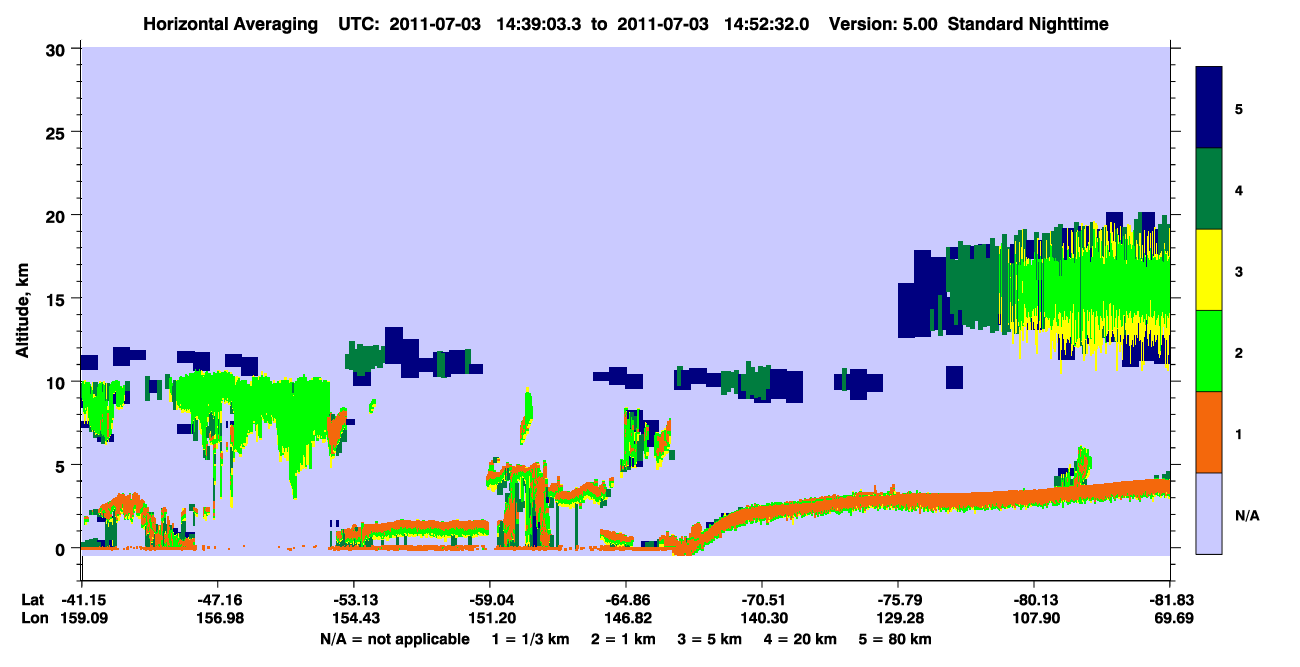The width and height of the screenshot is (1300, 667).
Task: Click the y-axis tick label 15
Action: point(57,299)
